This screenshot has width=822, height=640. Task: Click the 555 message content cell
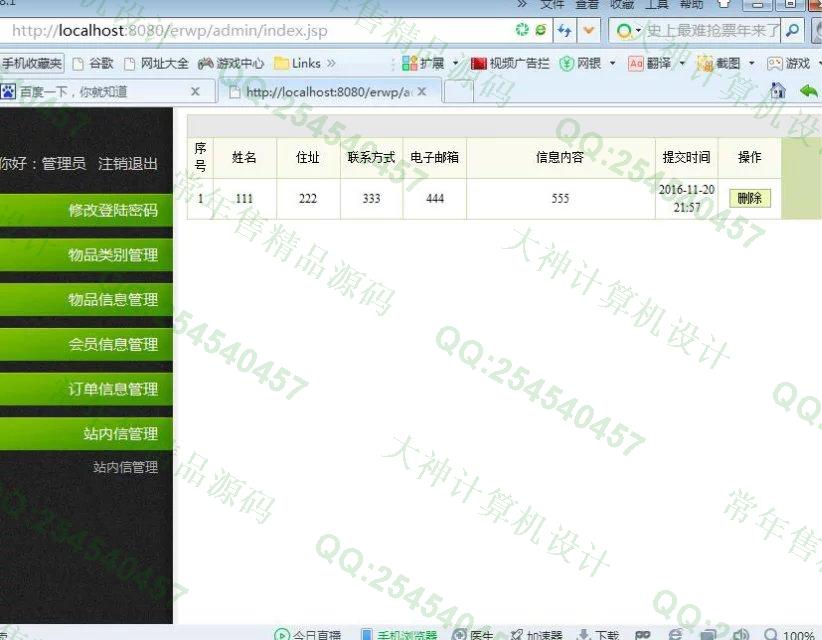560,199
